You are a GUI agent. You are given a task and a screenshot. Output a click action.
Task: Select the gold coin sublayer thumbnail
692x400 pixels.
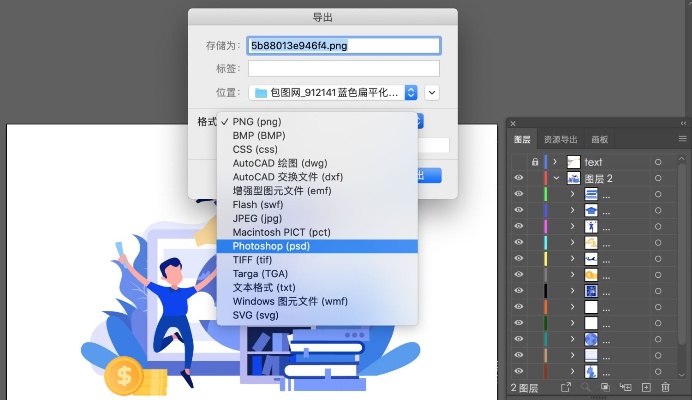(x=591, y=275)
